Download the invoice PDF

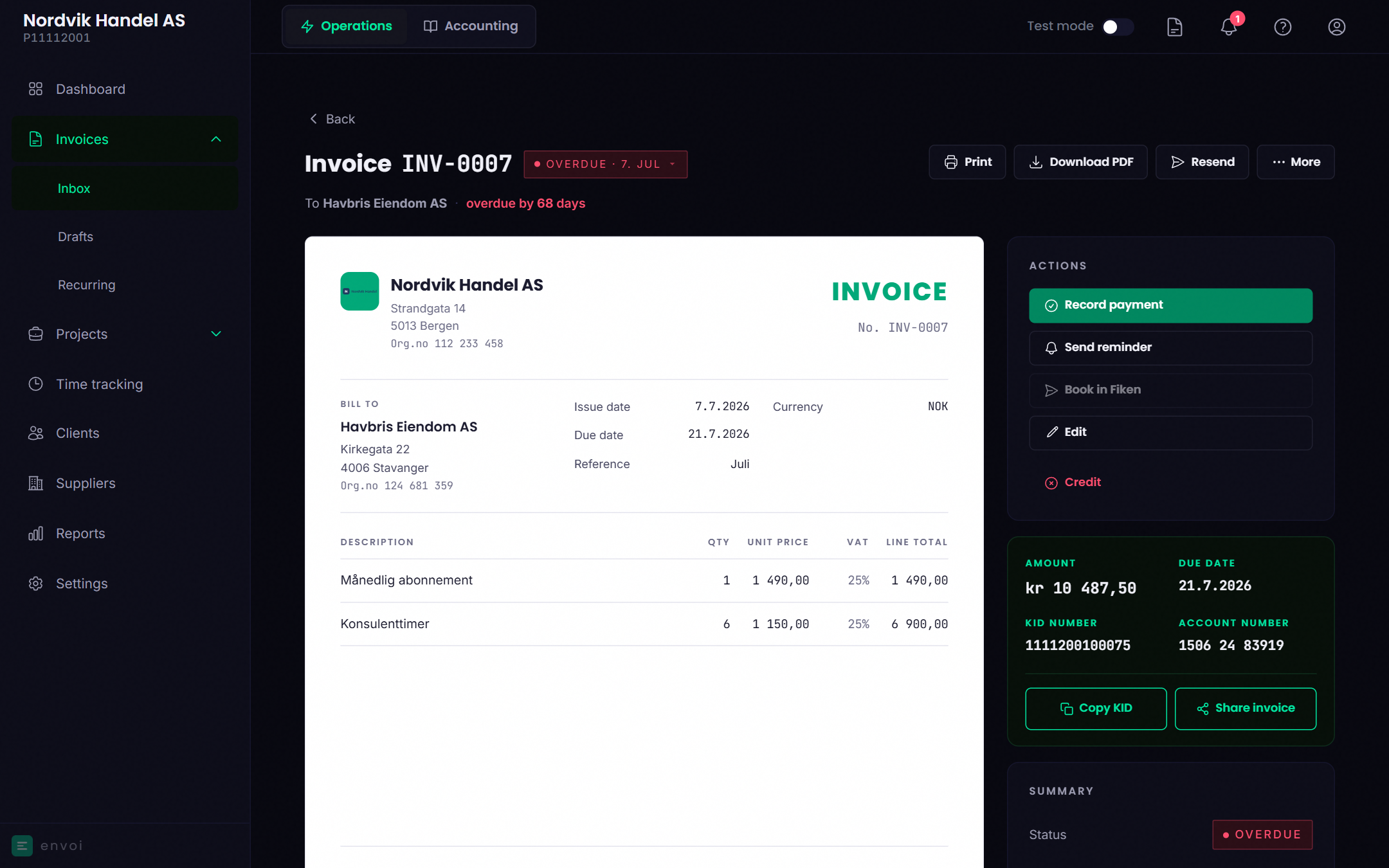(x=1080, y=162)
